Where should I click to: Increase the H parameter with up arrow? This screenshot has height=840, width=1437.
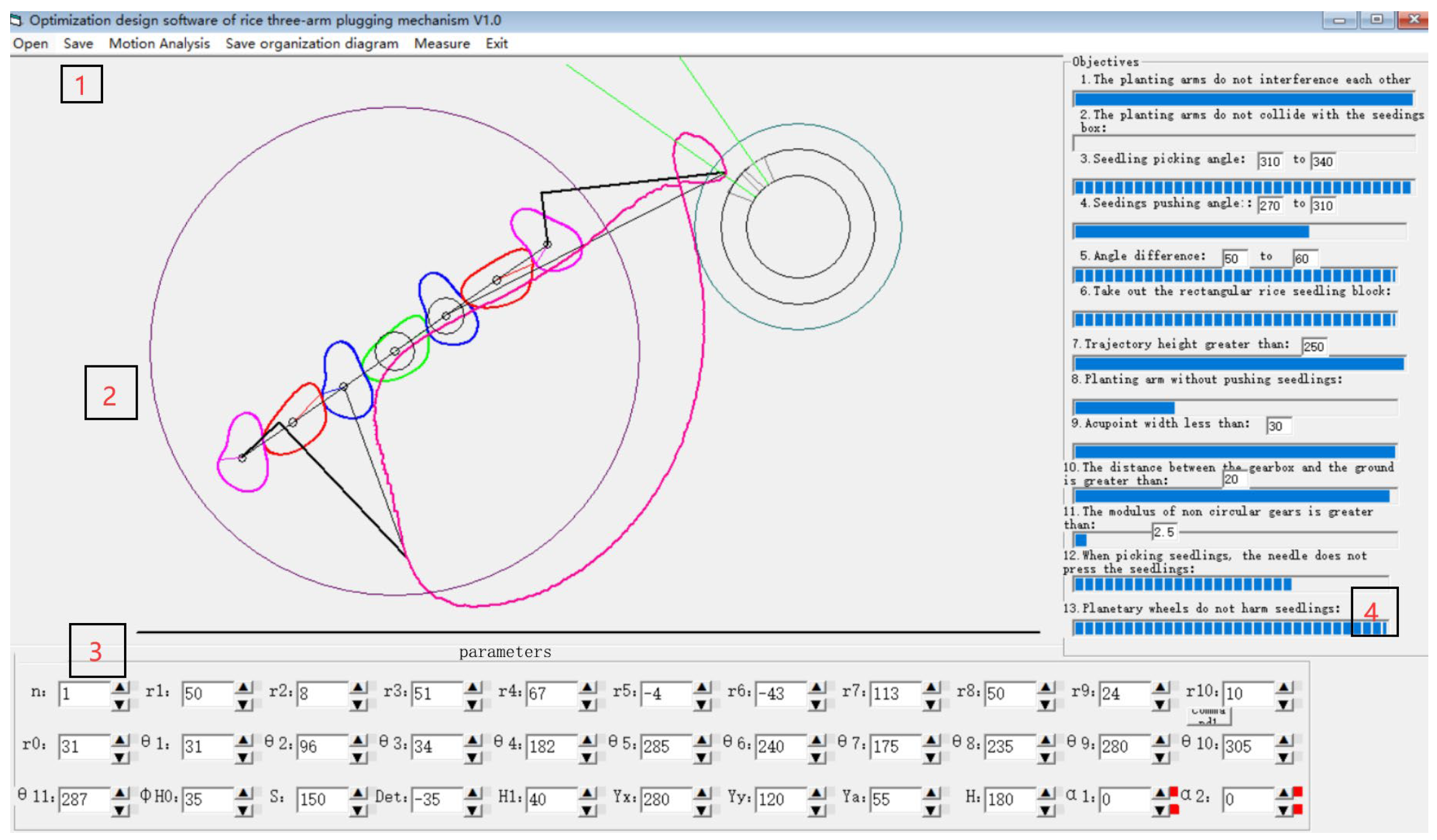coord(1047,793)
